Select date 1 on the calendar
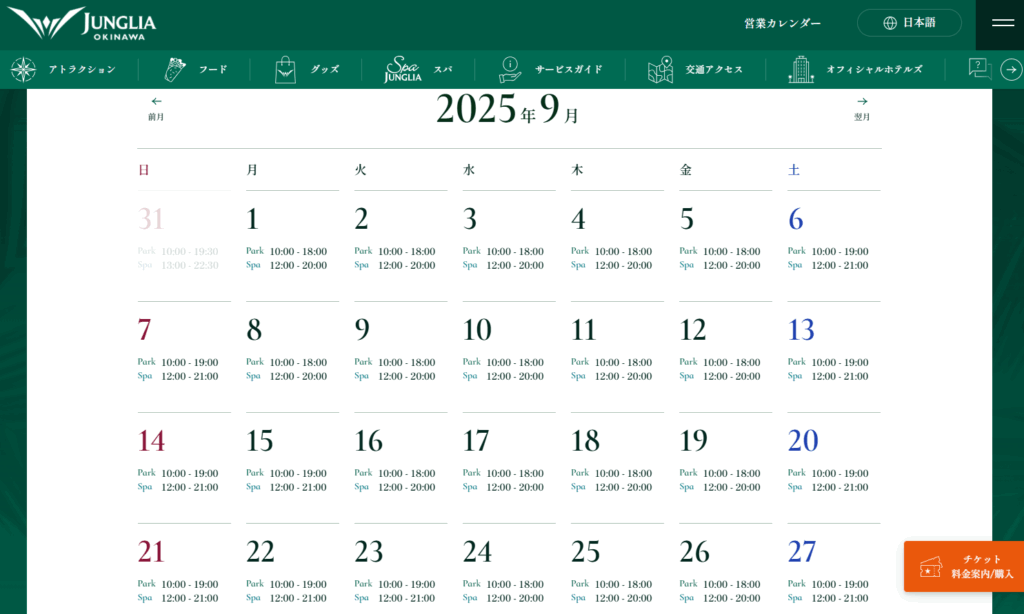 click(253, 219)
